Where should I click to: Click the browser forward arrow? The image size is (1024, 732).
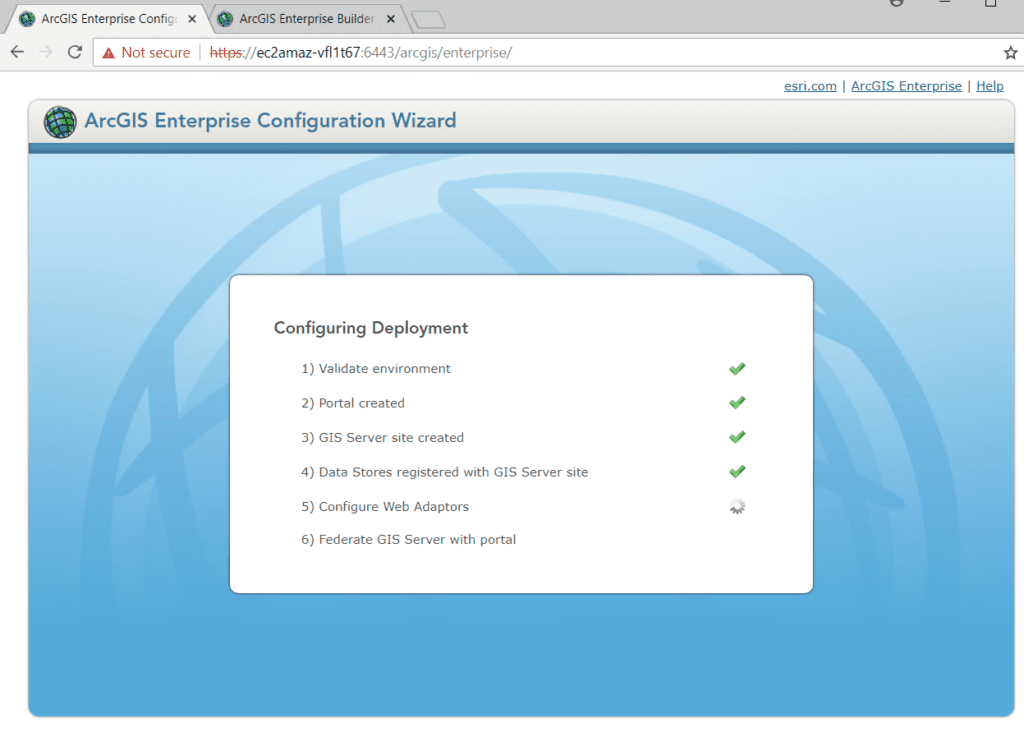pyautogui.click(x=46, y=52)
